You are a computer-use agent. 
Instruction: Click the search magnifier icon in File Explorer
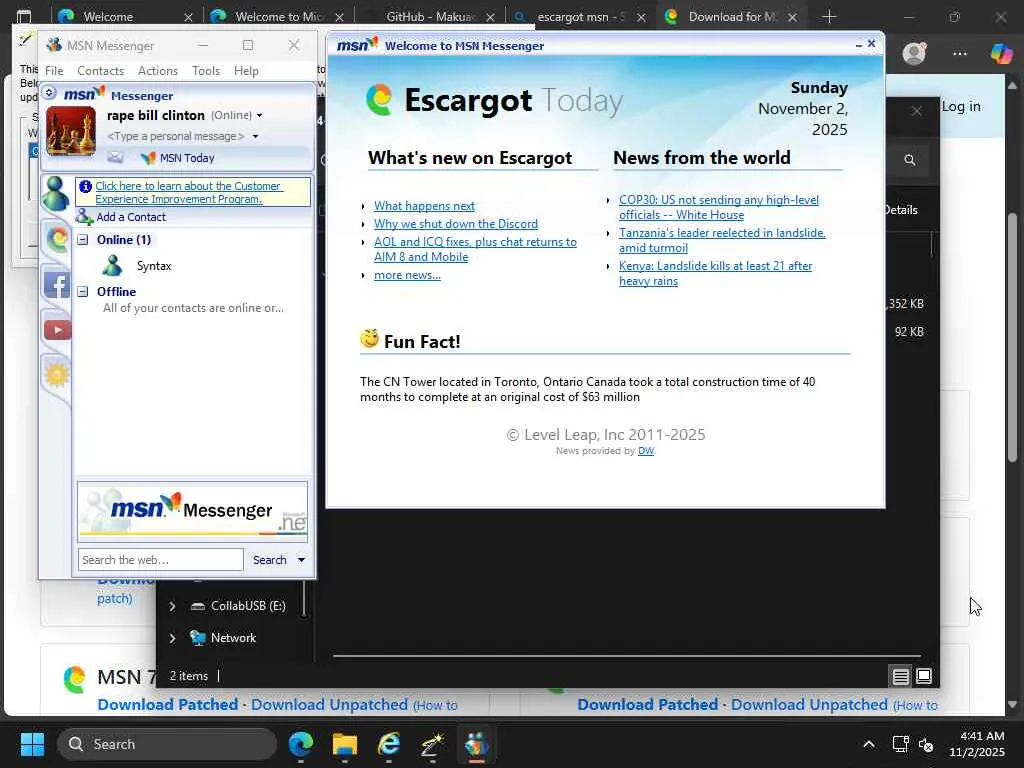(x=909, y=160)
